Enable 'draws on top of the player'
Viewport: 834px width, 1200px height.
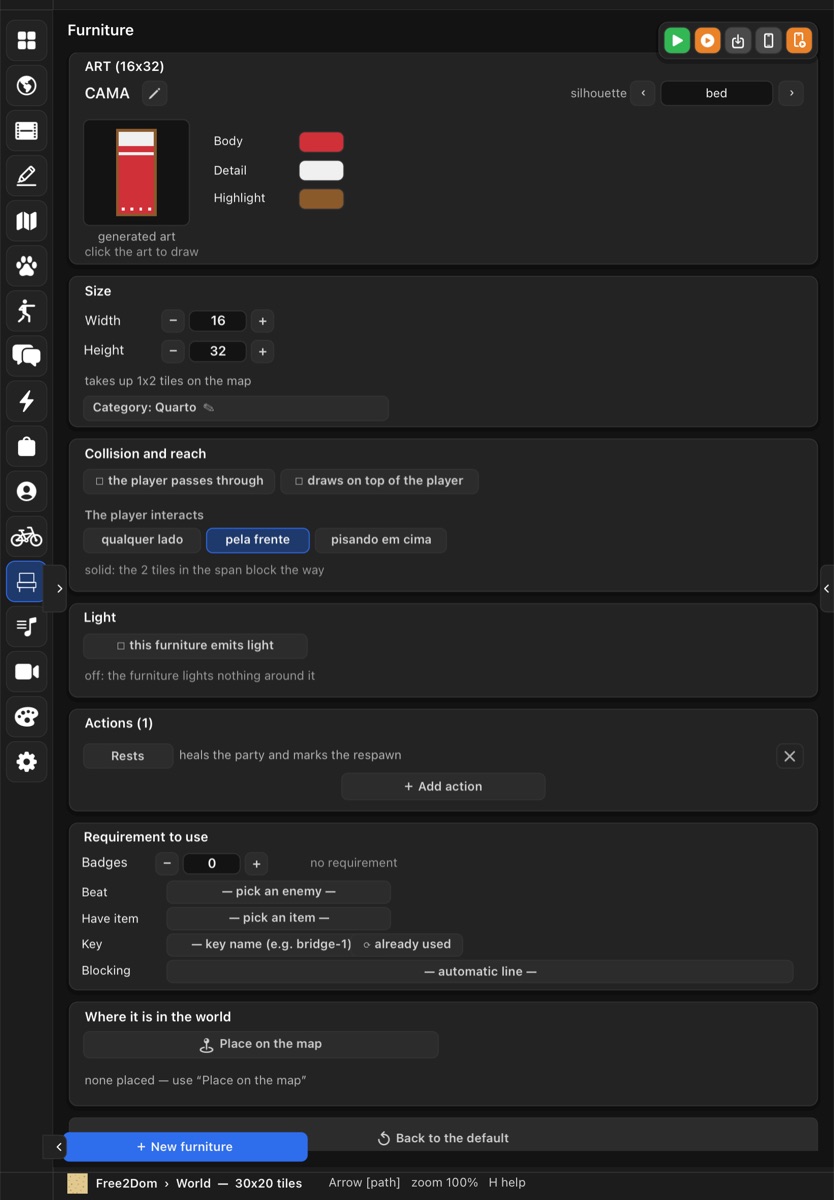pyautogui.click(x=379, y=481)
